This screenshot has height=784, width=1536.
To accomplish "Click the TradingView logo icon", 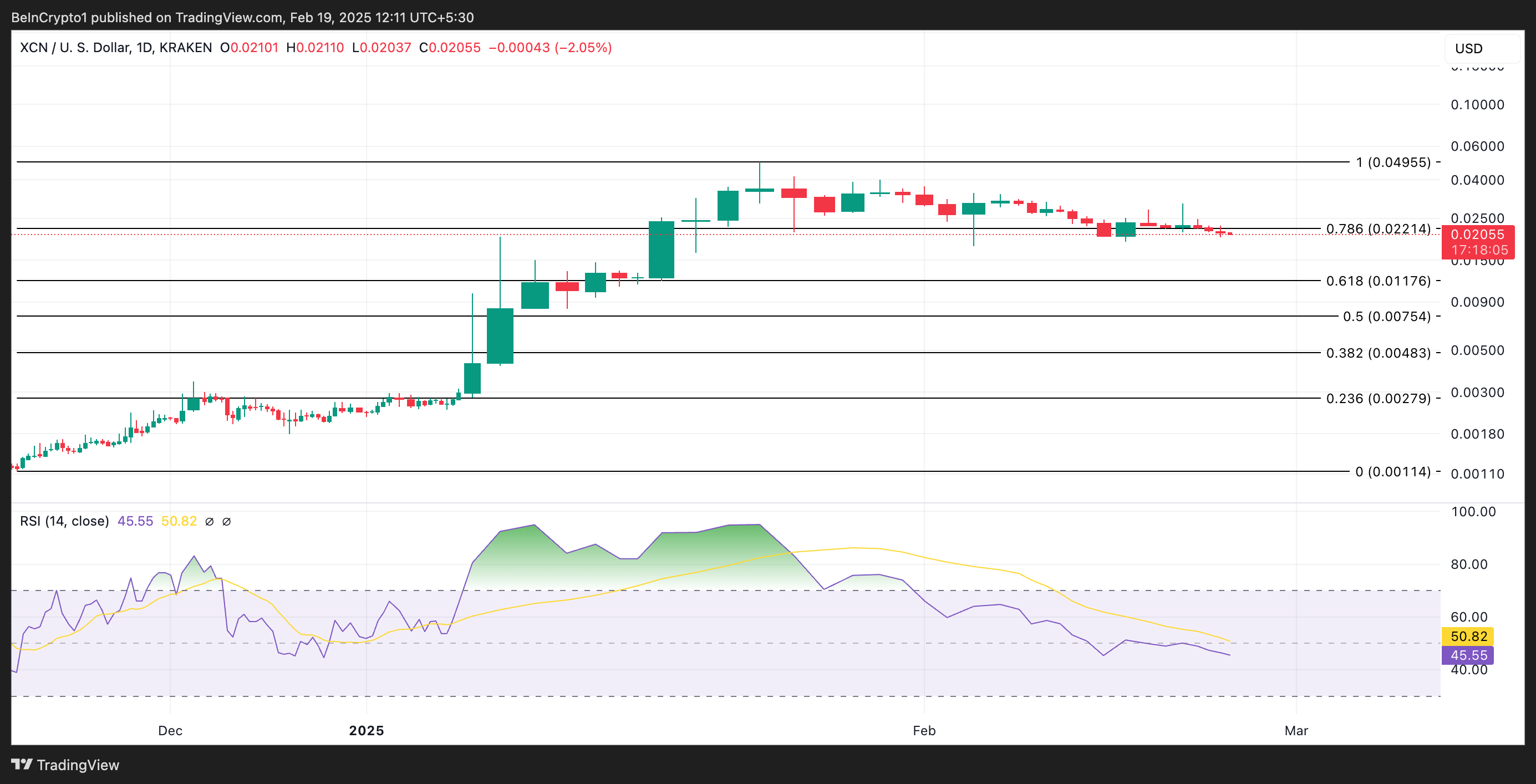I will (x=22, y=763).
